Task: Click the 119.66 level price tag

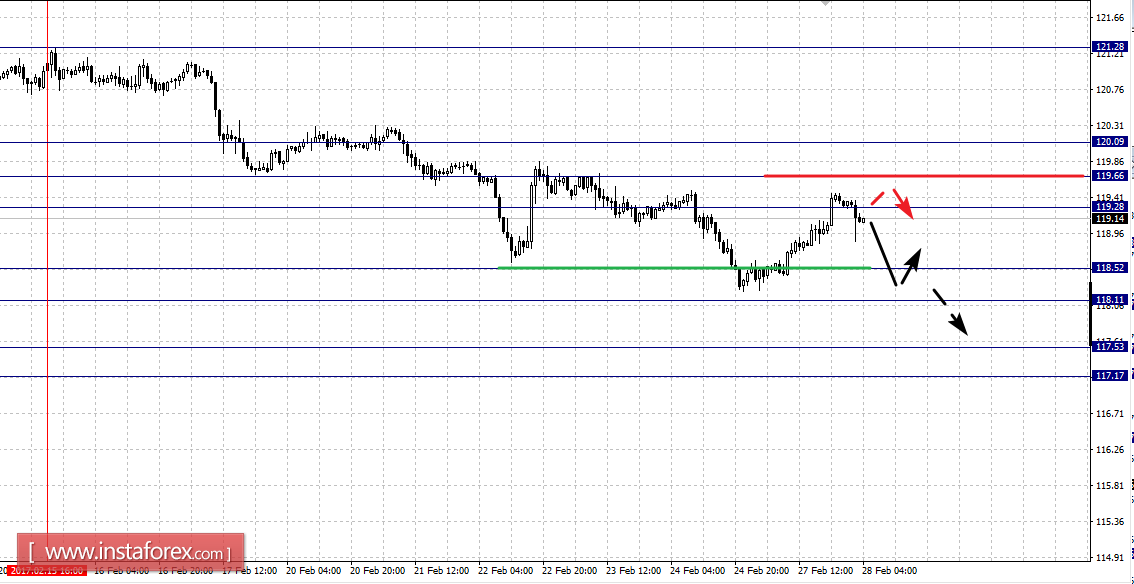Action: (1109, 176)
